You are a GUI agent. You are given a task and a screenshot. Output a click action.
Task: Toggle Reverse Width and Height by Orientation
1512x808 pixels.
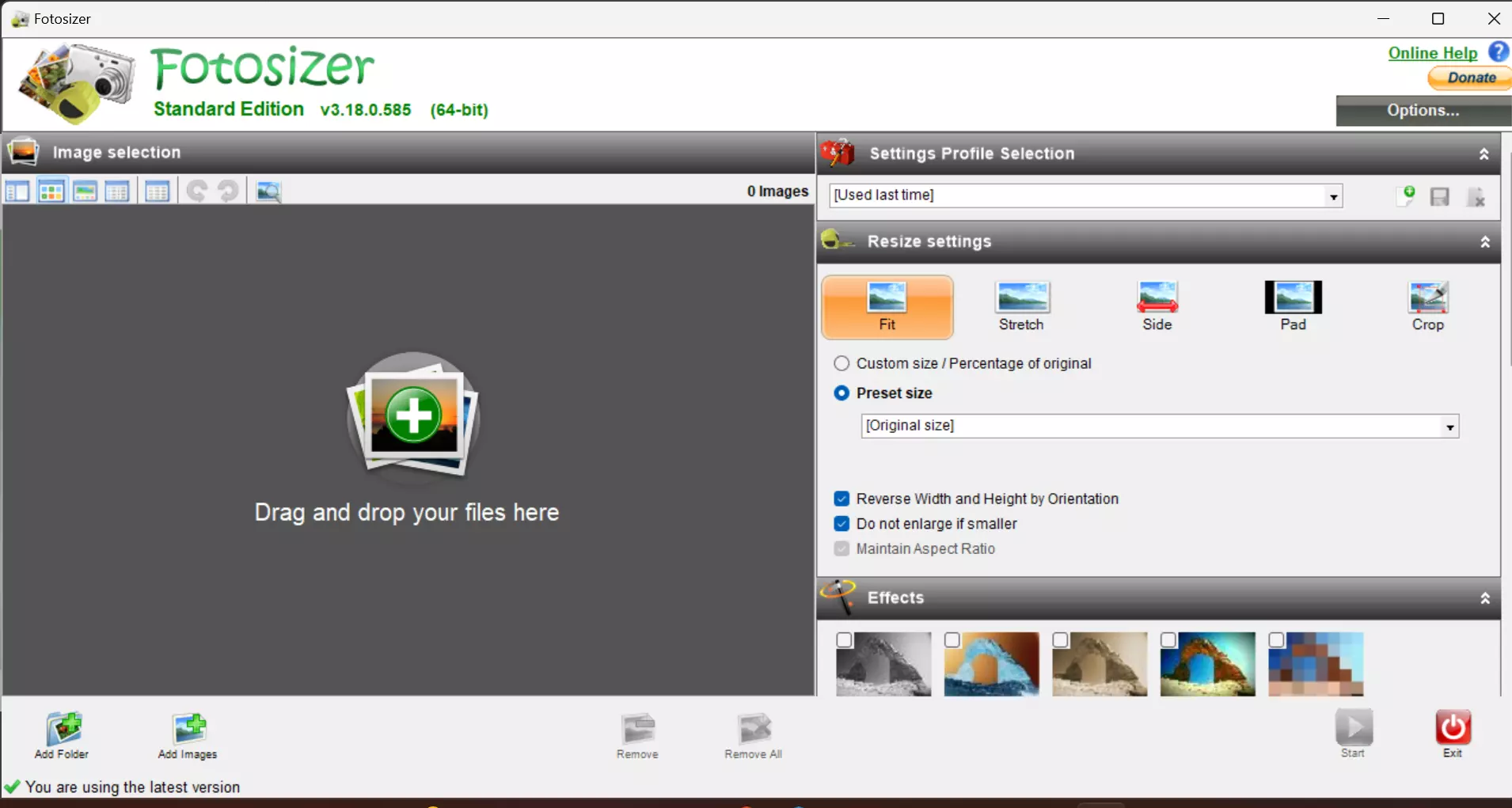841,499
